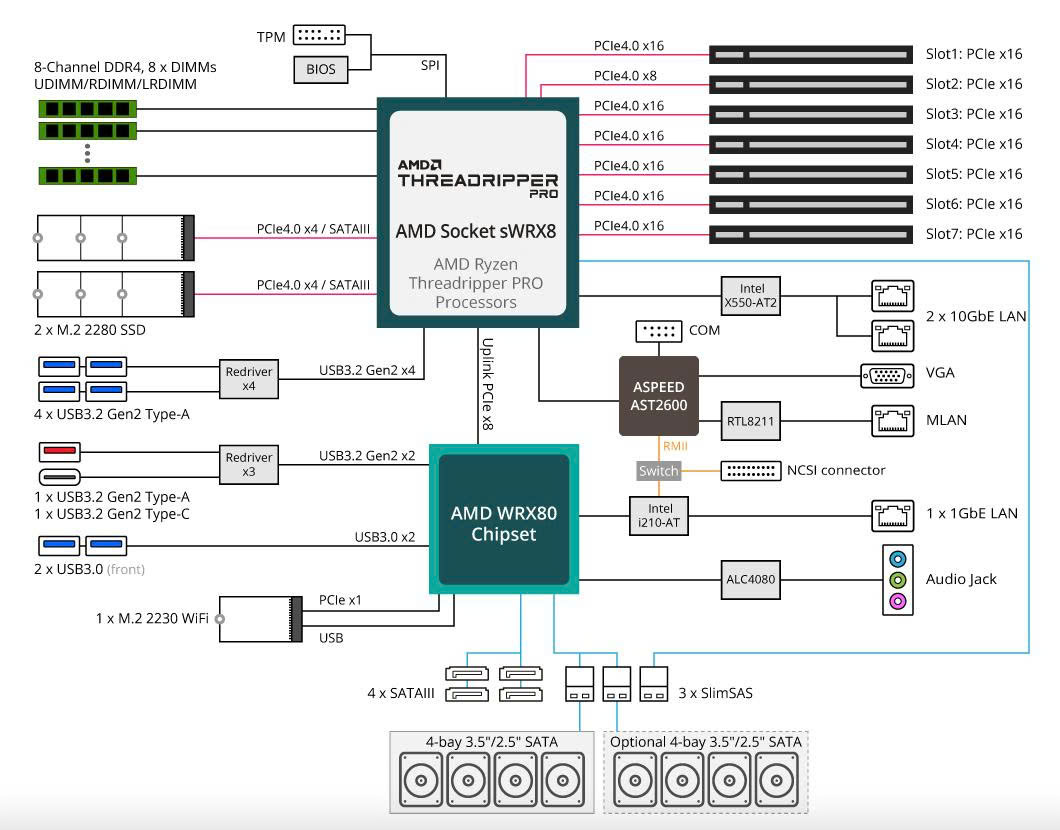Select the upper M.2 2280 SSD slot

(x=116, y=238)
